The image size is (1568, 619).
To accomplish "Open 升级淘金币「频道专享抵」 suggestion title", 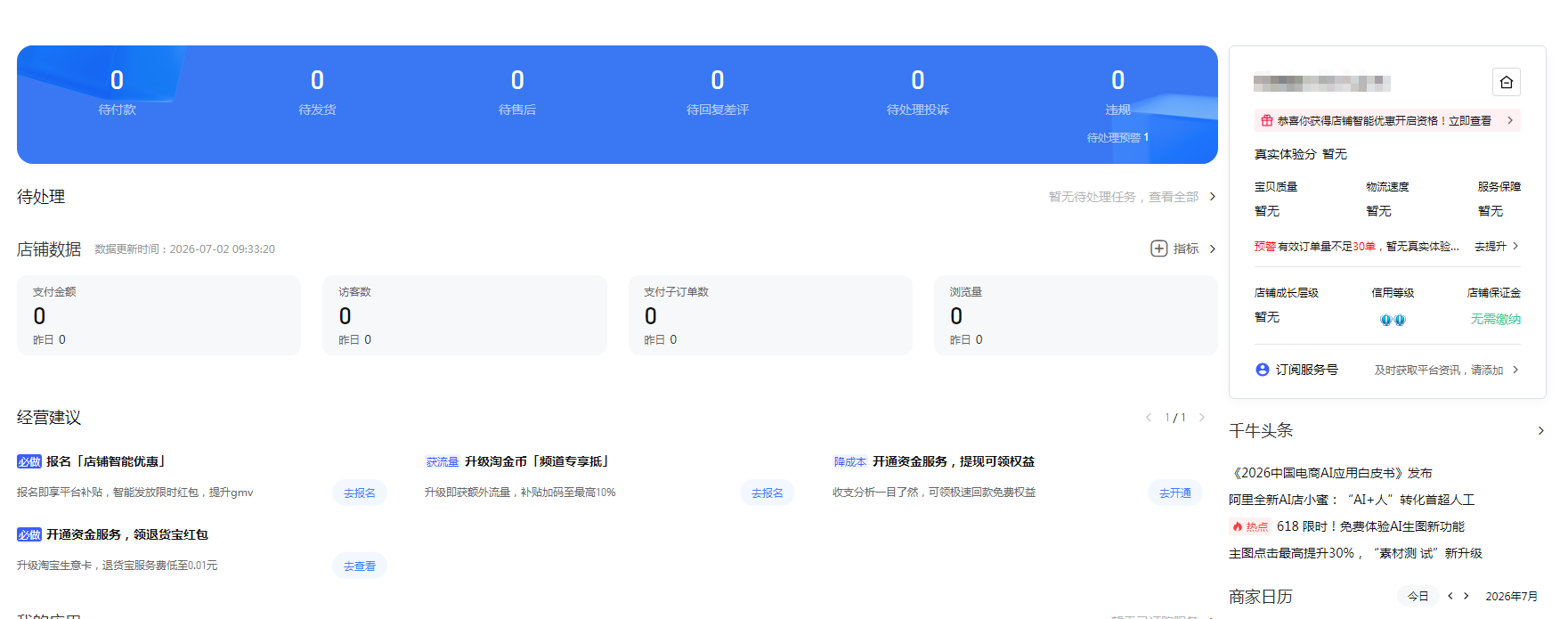I will click(537, 461).
